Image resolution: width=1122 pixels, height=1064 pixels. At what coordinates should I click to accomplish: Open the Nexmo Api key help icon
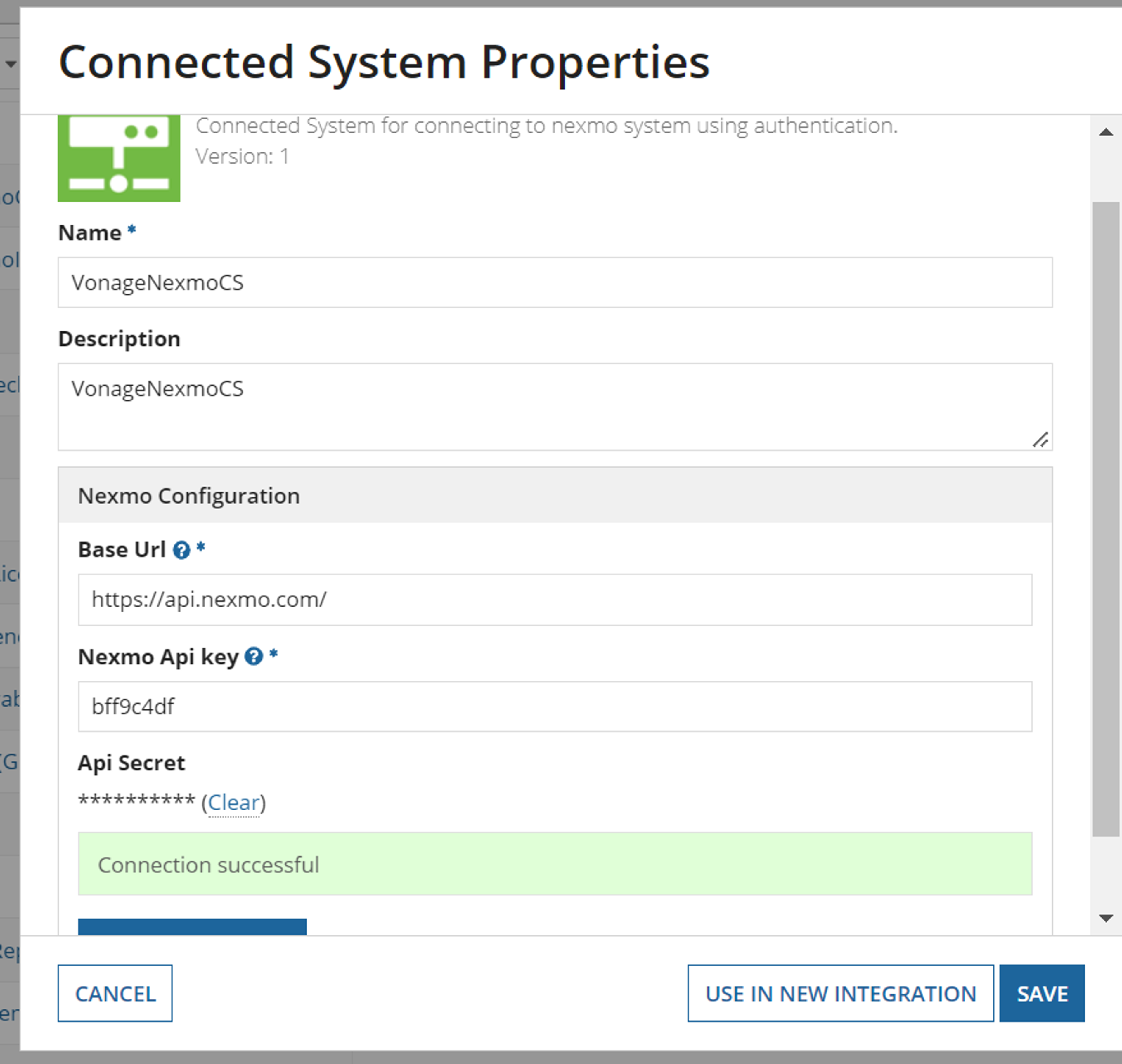click(x=253, y=657)
